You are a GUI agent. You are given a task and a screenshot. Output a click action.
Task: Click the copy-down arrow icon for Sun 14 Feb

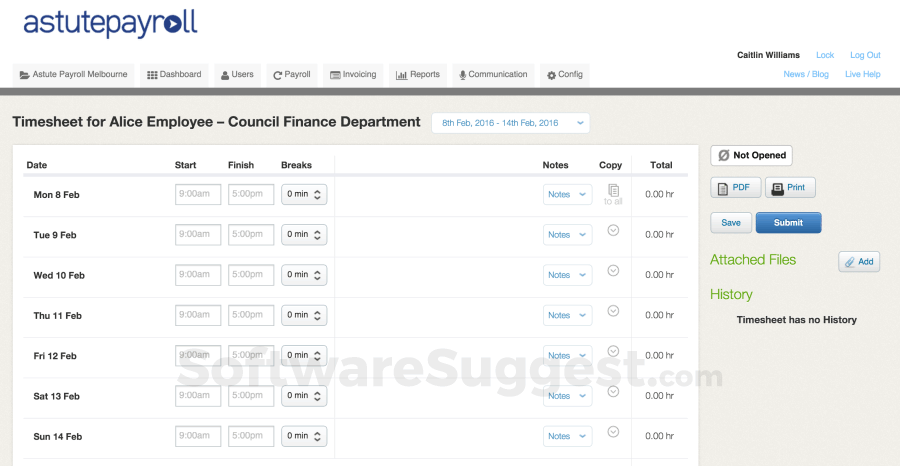click(614, 432)
